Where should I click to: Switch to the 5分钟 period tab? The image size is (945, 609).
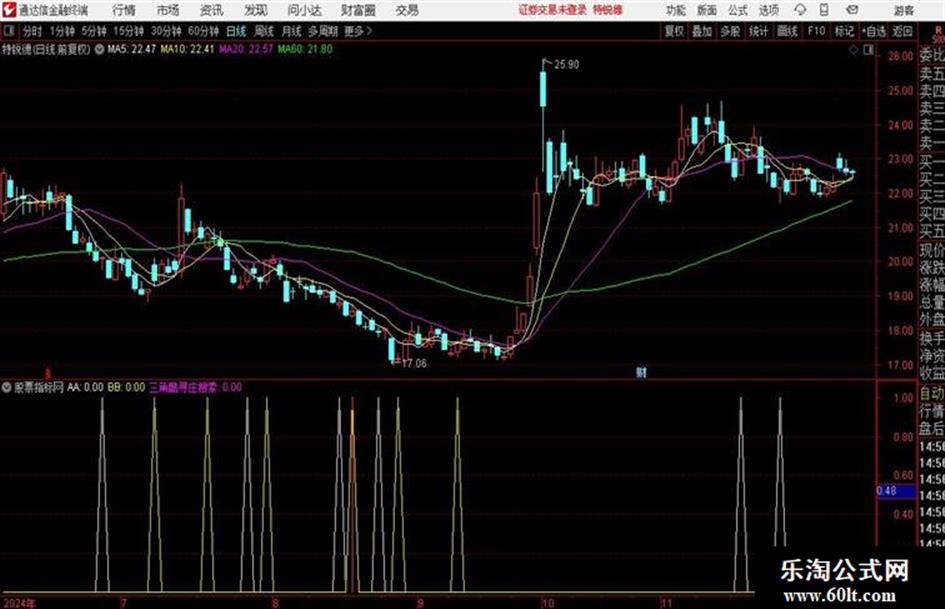coord(94,31)
